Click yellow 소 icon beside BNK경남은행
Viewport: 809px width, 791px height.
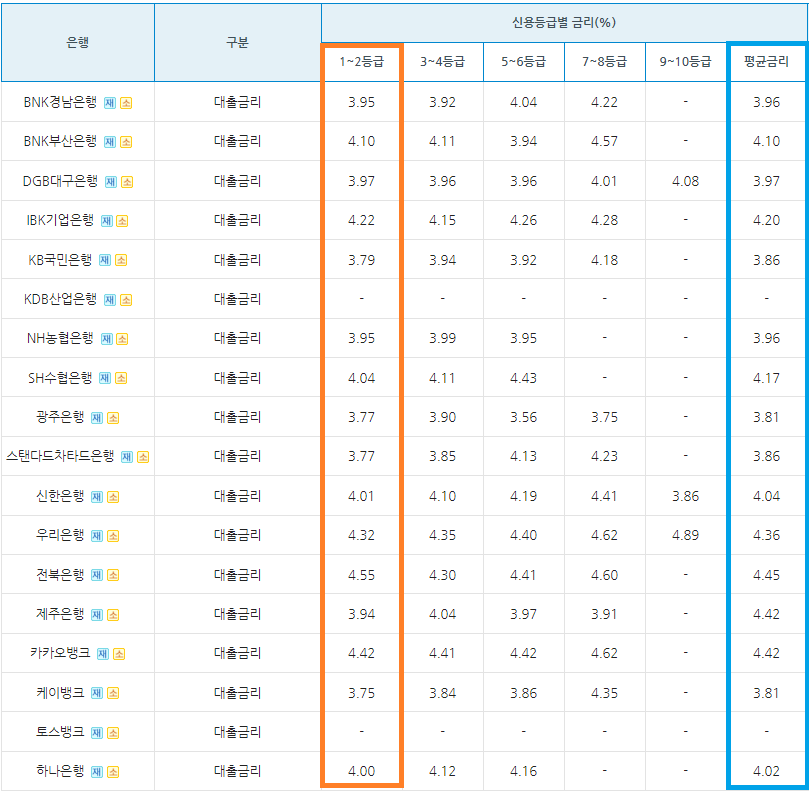click(126, 103)
